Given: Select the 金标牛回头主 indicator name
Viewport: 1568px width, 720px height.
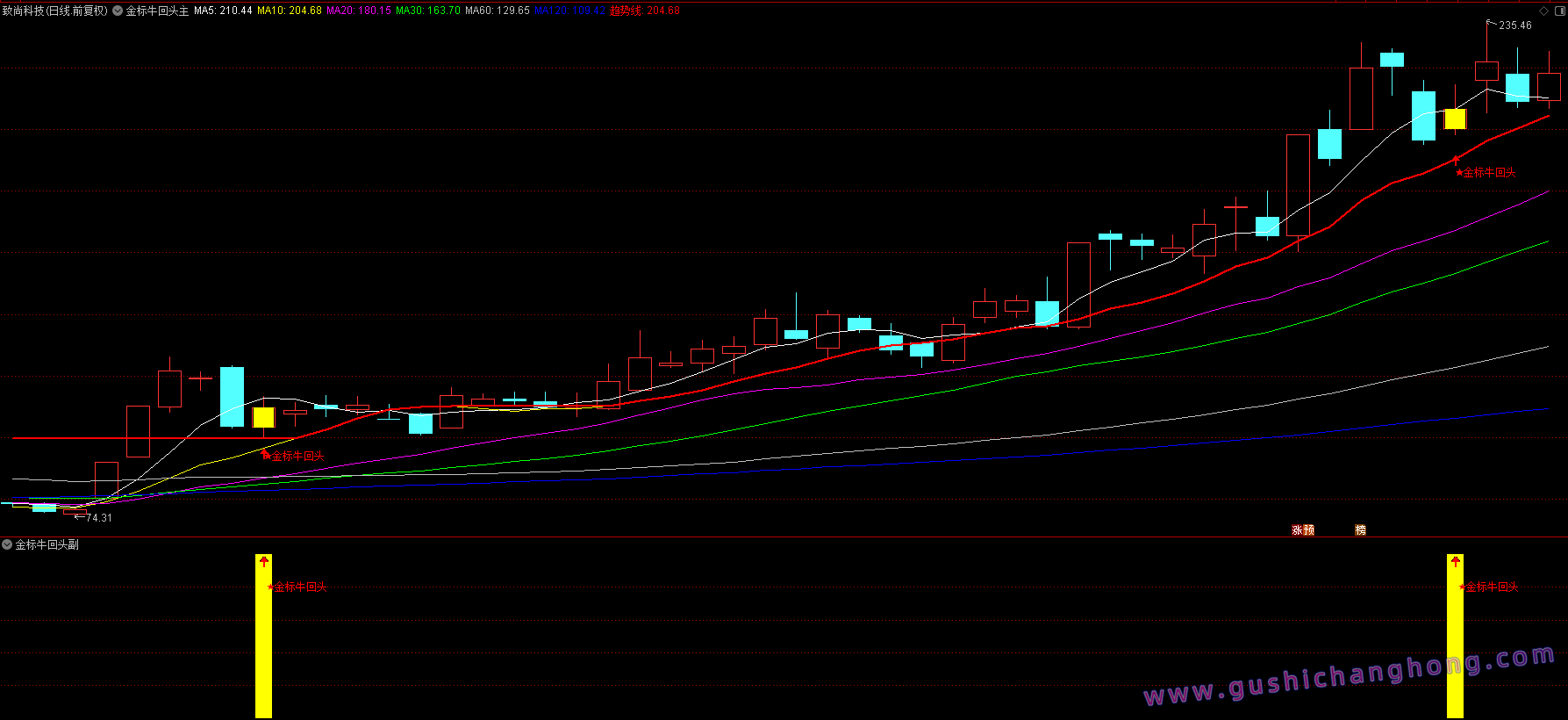Looking at the screenshot, I should click(157, 11).
